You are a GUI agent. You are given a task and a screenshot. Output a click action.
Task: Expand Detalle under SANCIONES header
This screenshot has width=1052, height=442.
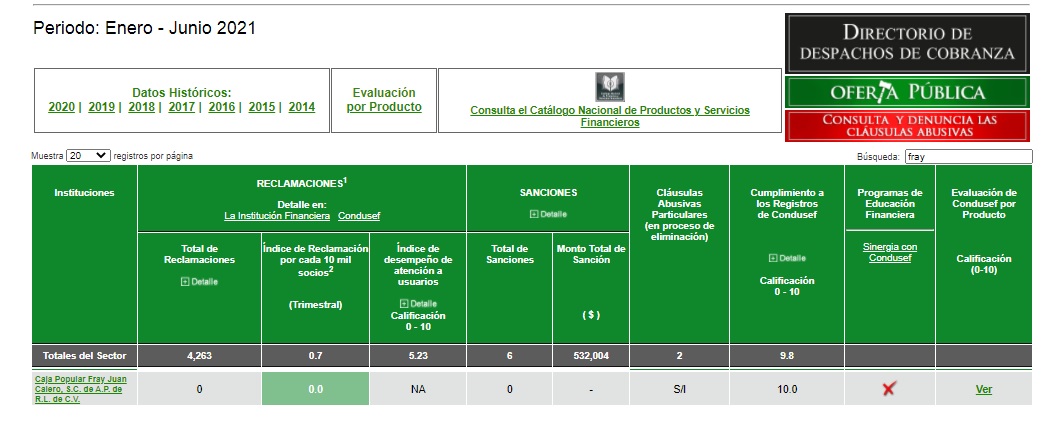click(548, 214)
